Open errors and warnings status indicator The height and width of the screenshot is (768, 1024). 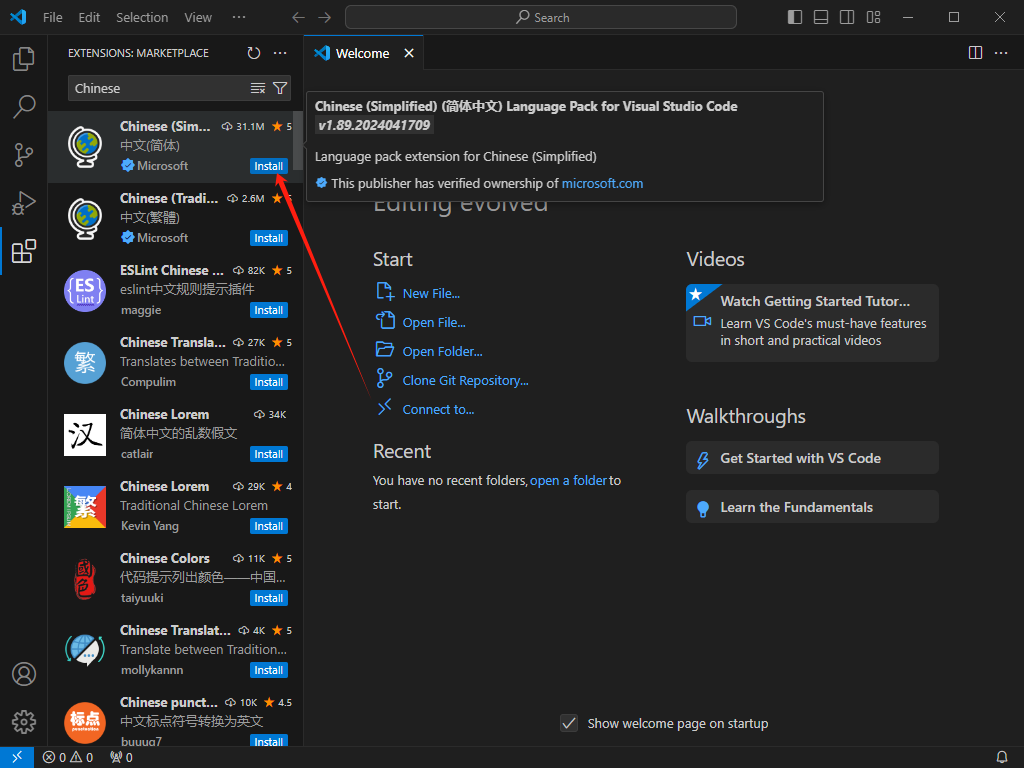[x=68, y=758]
